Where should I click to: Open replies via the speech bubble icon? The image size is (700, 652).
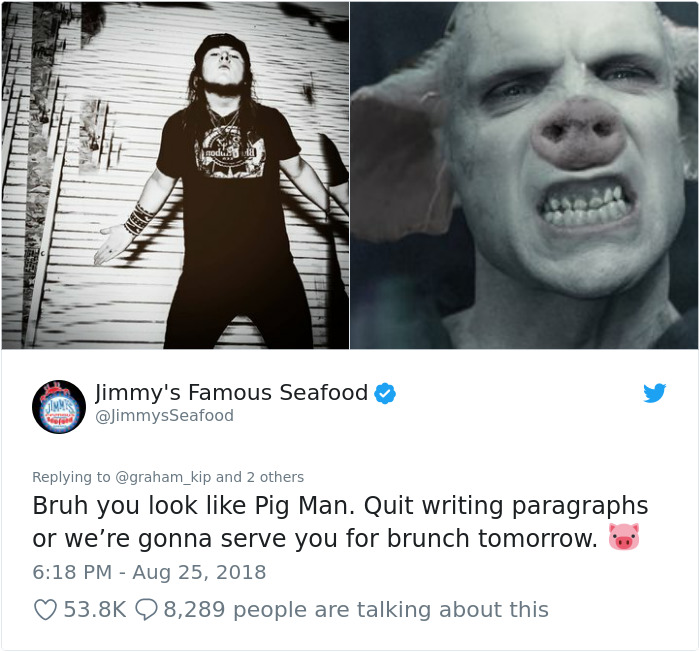tap(146, 610)
